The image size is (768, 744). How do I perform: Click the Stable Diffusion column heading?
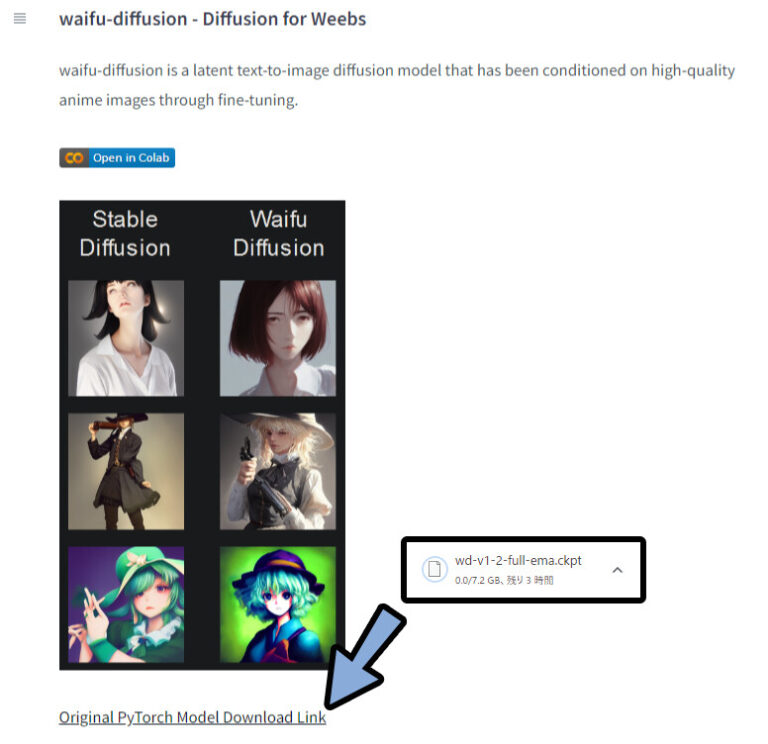point(125,234)
